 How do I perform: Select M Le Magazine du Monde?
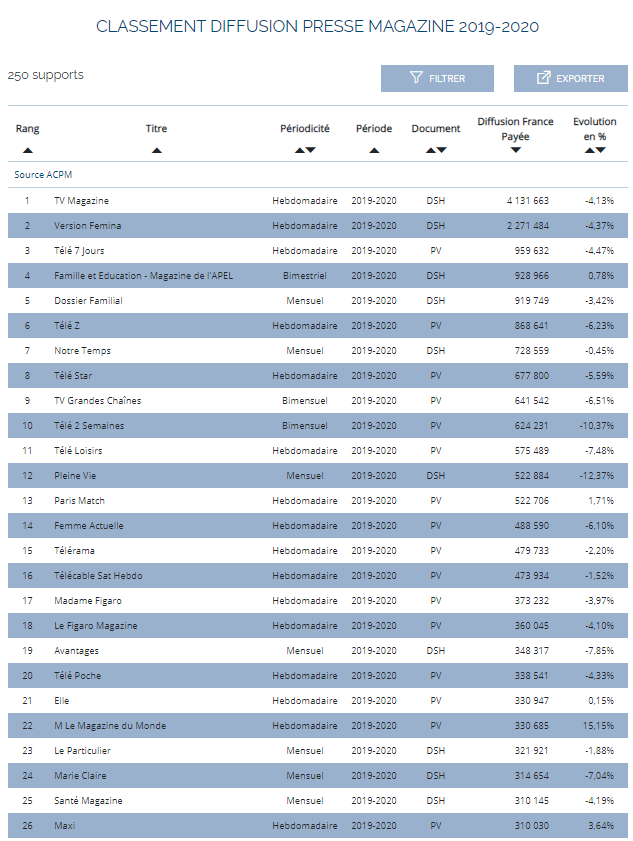point(110,726)
